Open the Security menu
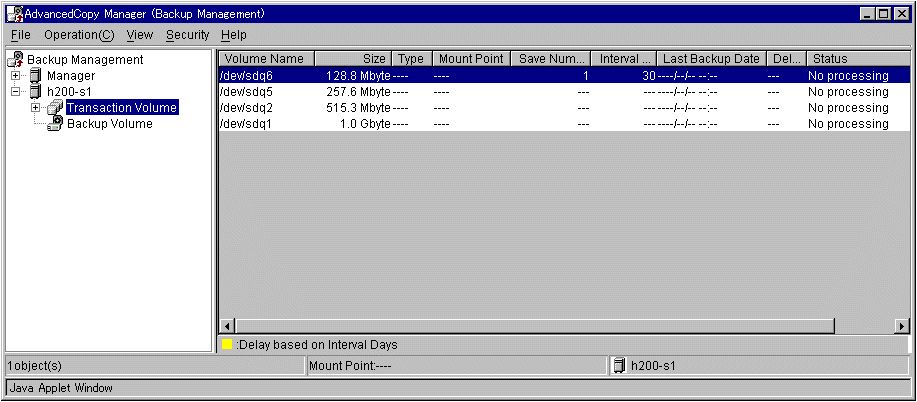Image resolution: width=917 pixels, height=402 pixels. pyautogui.click(x=187, y=35)
